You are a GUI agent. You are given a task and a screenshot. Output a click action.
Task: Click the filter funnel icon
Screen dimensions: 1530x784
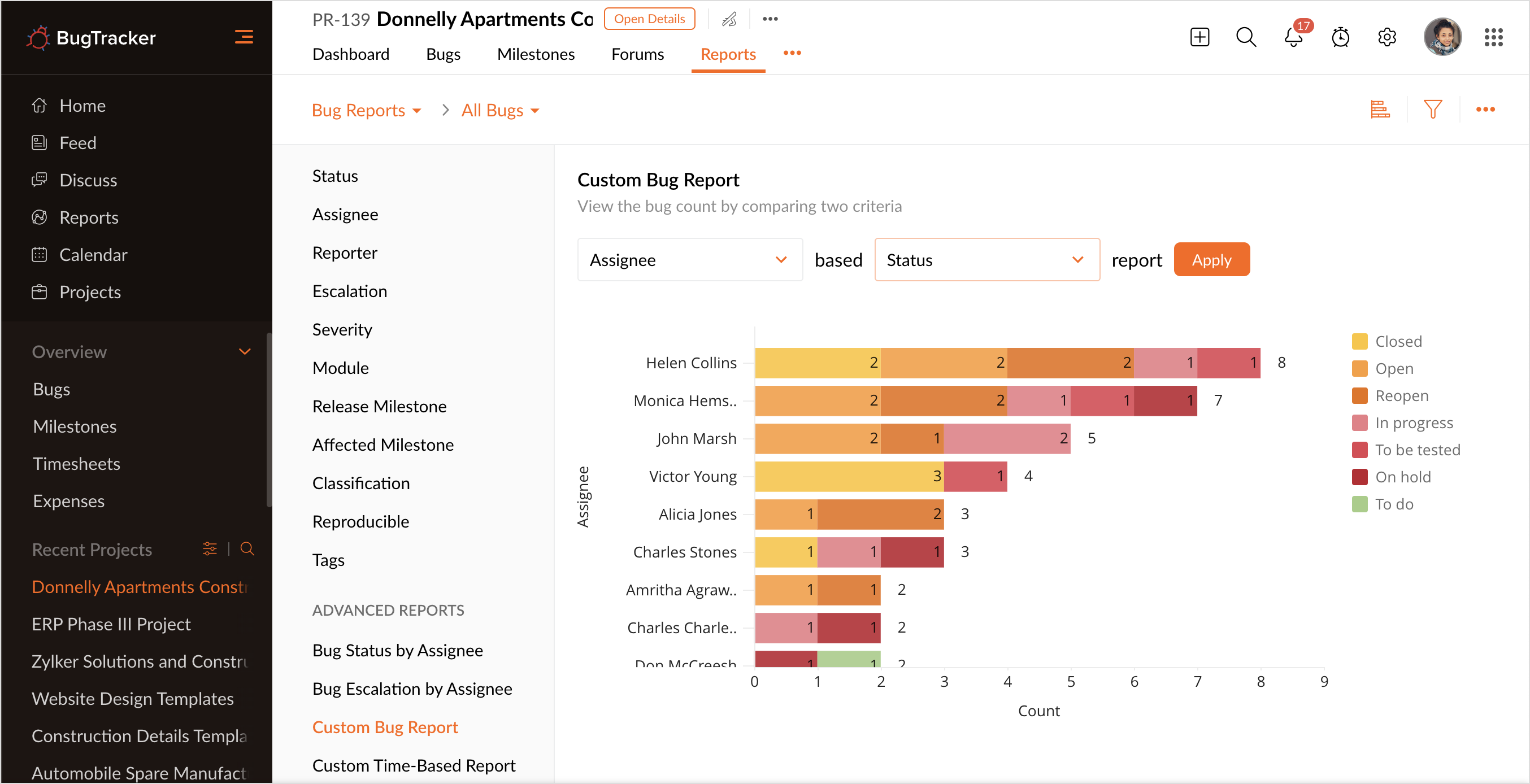1433,109
